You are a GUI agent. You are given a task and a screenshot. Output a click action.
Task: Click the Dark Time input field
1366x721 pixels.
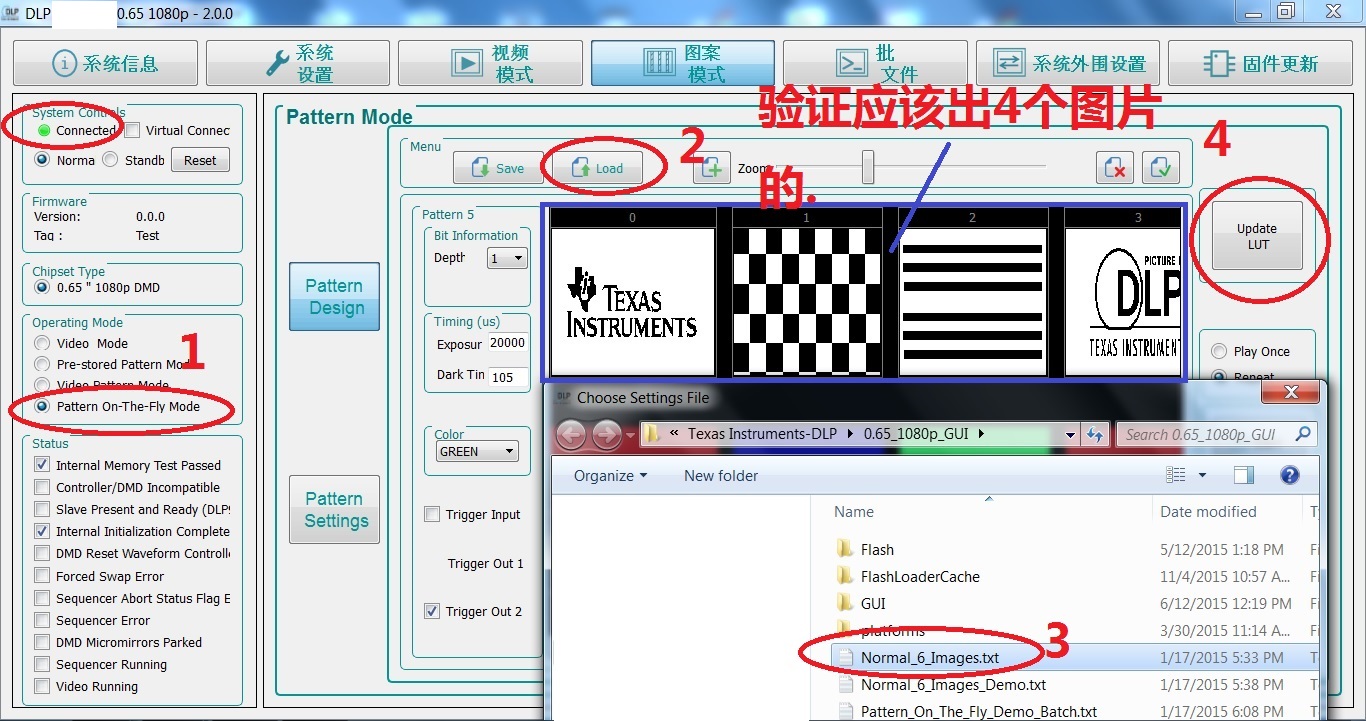508,376
